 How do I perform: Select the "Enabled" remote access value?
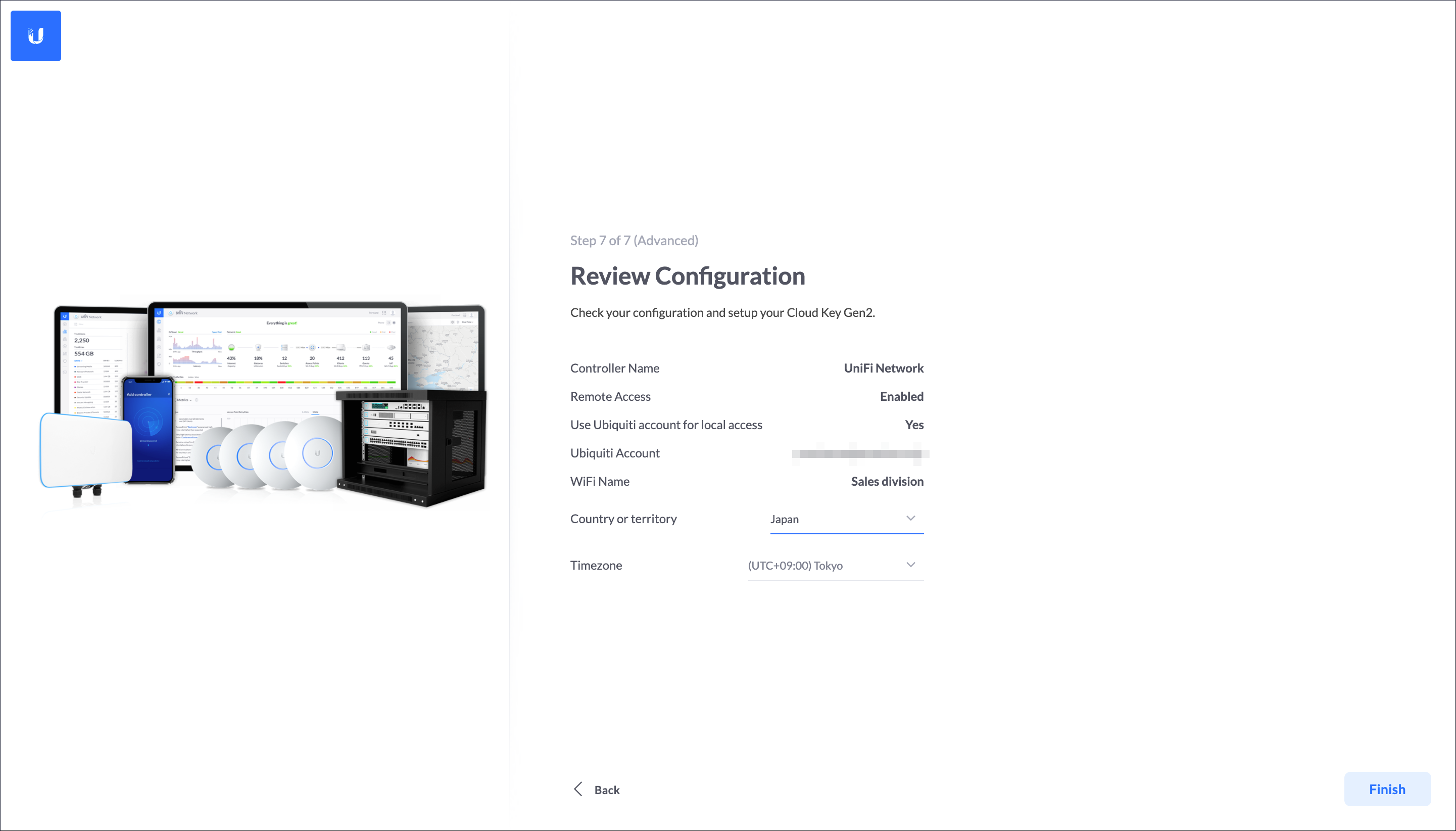click(x=901, y=397)
